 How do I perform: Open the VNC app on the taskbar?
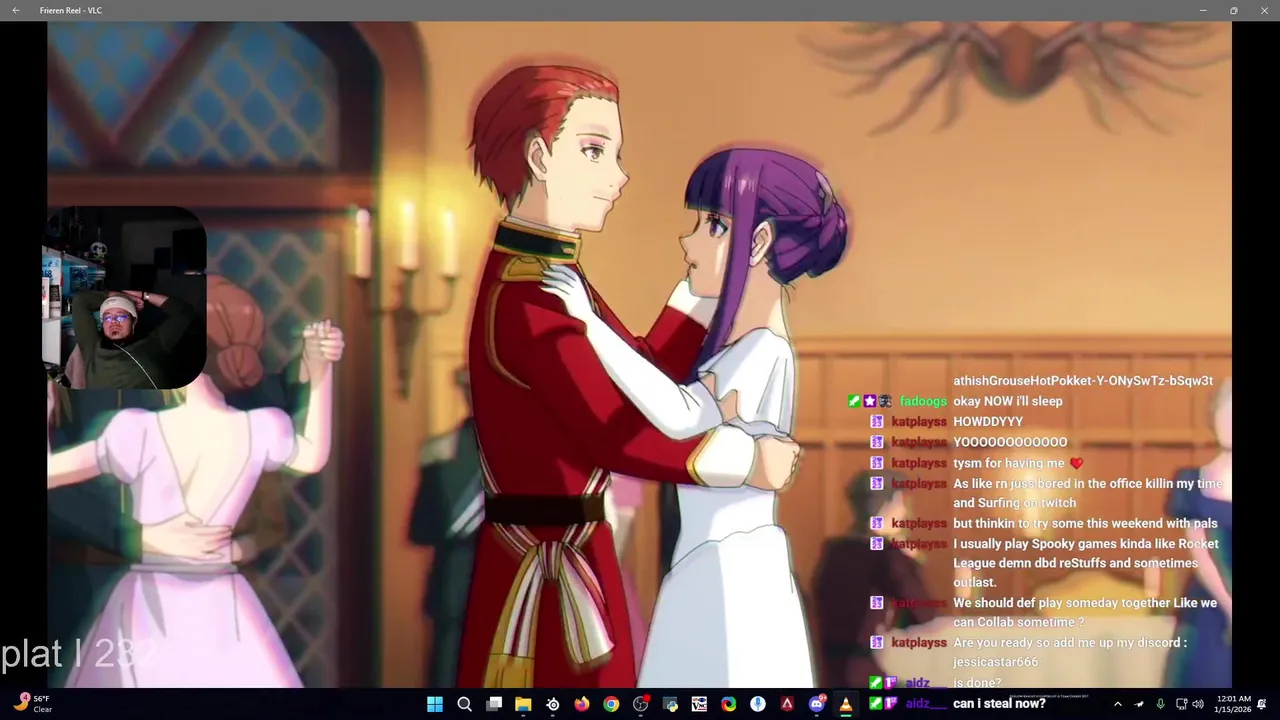point(699,704)
